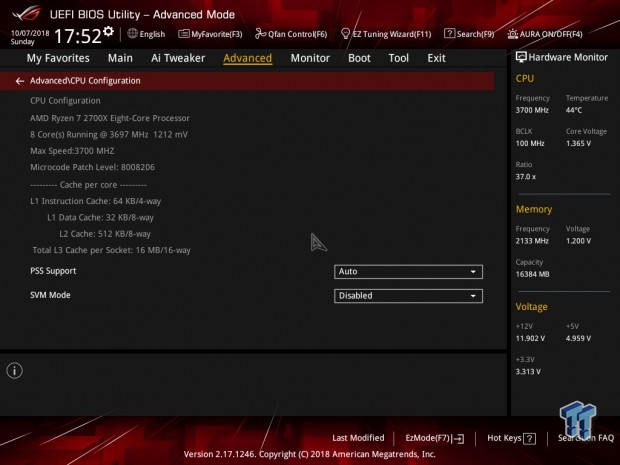Image resolution: width=620 pixels, height=465 pixels.
Task: Click the BCLK value 100 MHz
Action: tap(530, 143)
